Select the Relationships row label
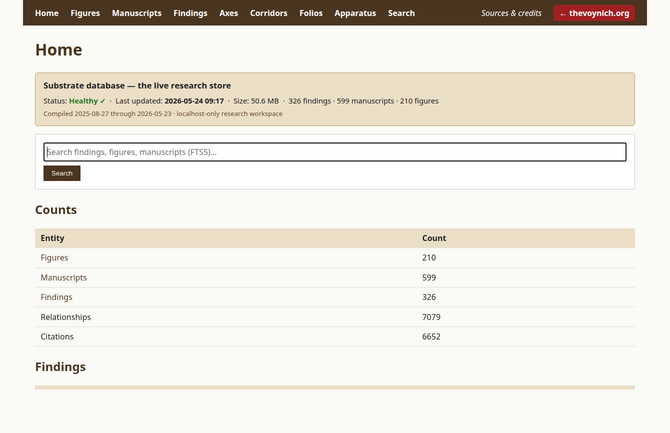This screenshot has height=433, width=670. tap(66, 317)
